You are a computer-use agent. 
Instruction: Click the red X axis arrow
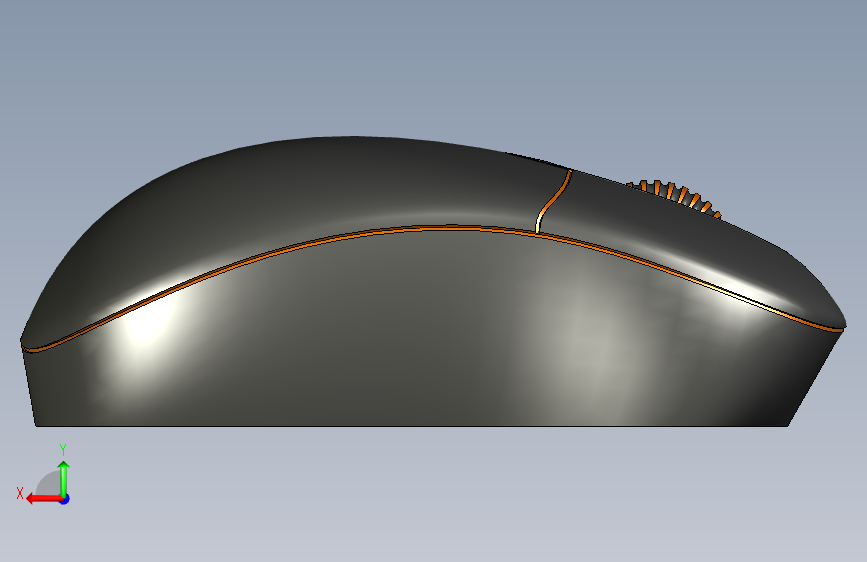[43, 499]
